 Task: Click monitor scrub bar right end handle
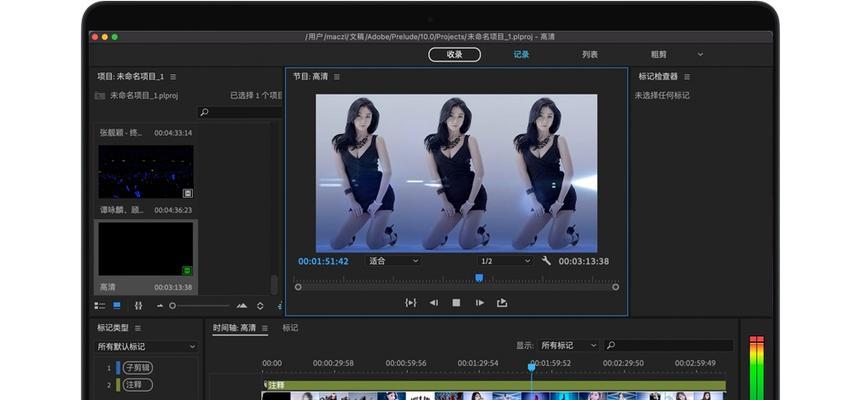click(x=616, y=287)
